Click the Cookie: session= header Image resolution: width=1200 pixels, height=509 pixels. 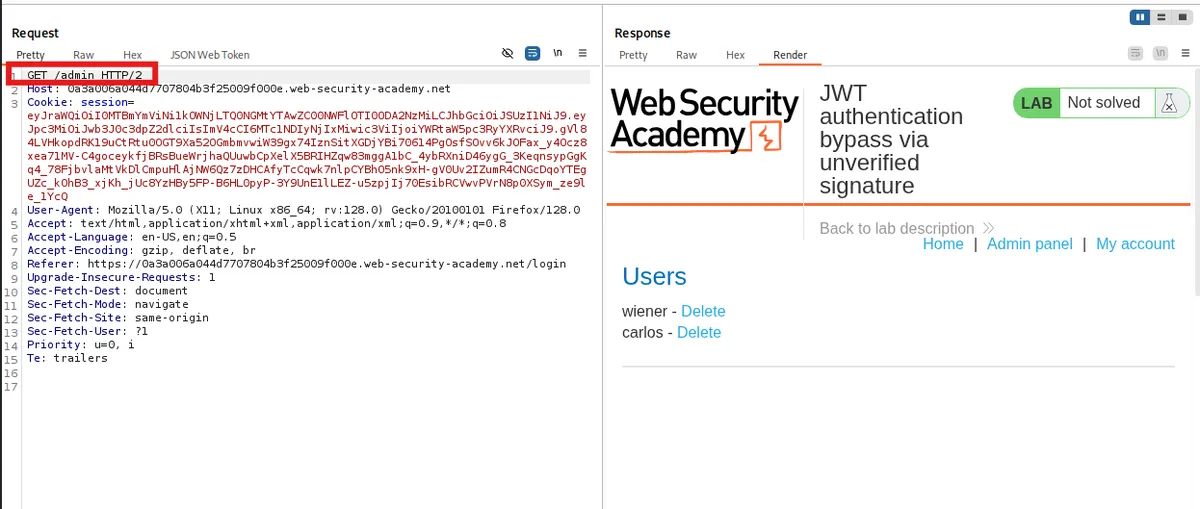coord(80,102)
